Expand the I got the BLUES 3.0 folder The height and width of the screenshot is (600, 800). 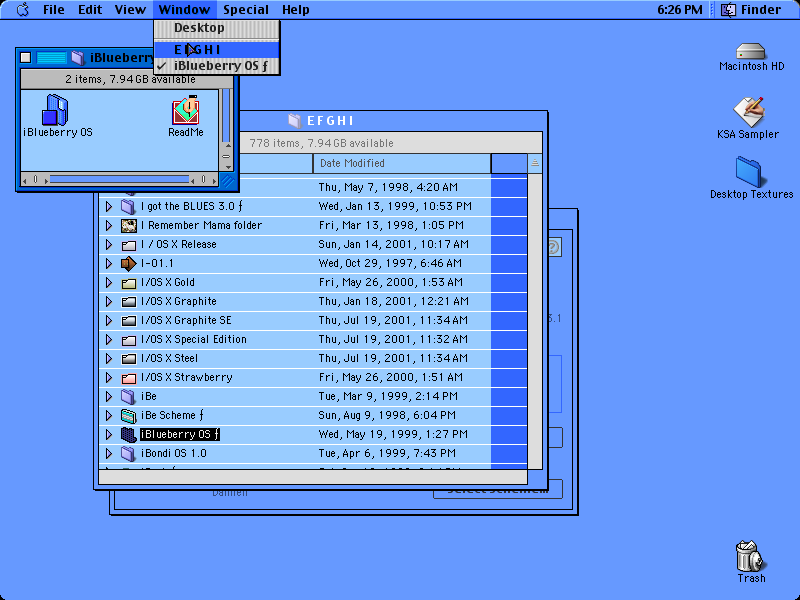[x=109, y=207]
